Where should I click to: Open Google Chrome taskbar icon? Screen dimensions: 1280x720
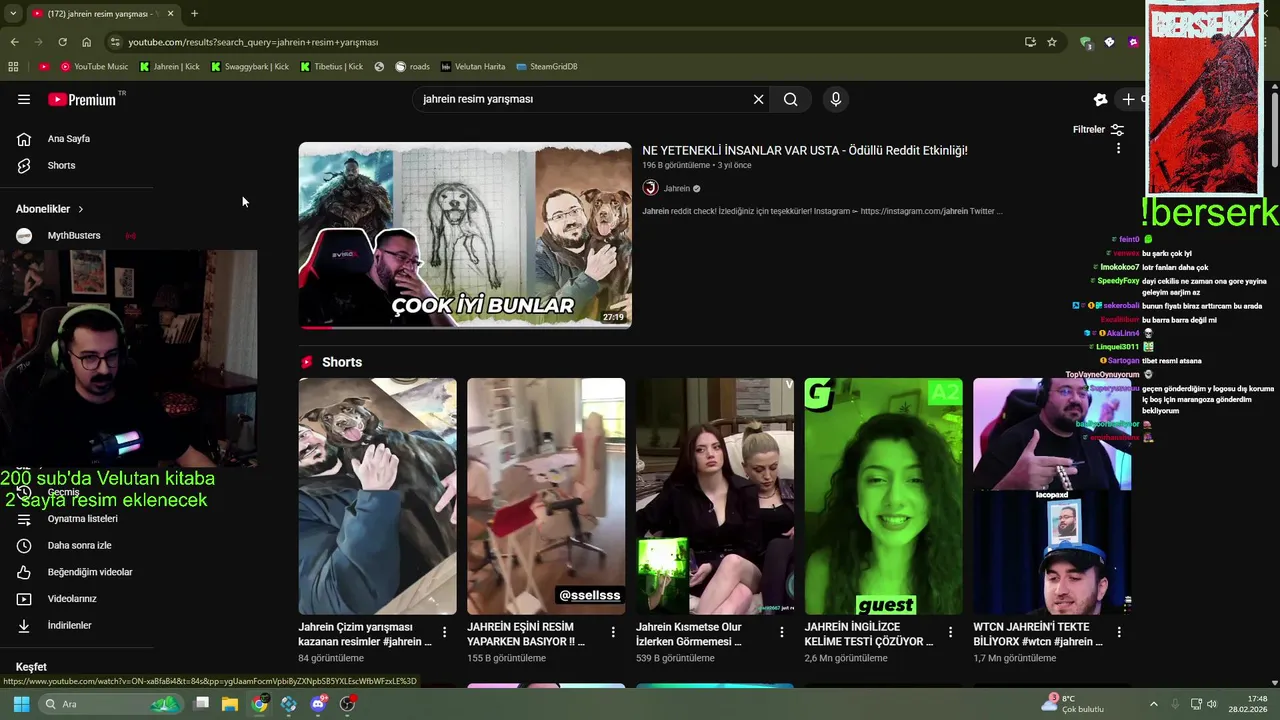click(x=260, y=704)
